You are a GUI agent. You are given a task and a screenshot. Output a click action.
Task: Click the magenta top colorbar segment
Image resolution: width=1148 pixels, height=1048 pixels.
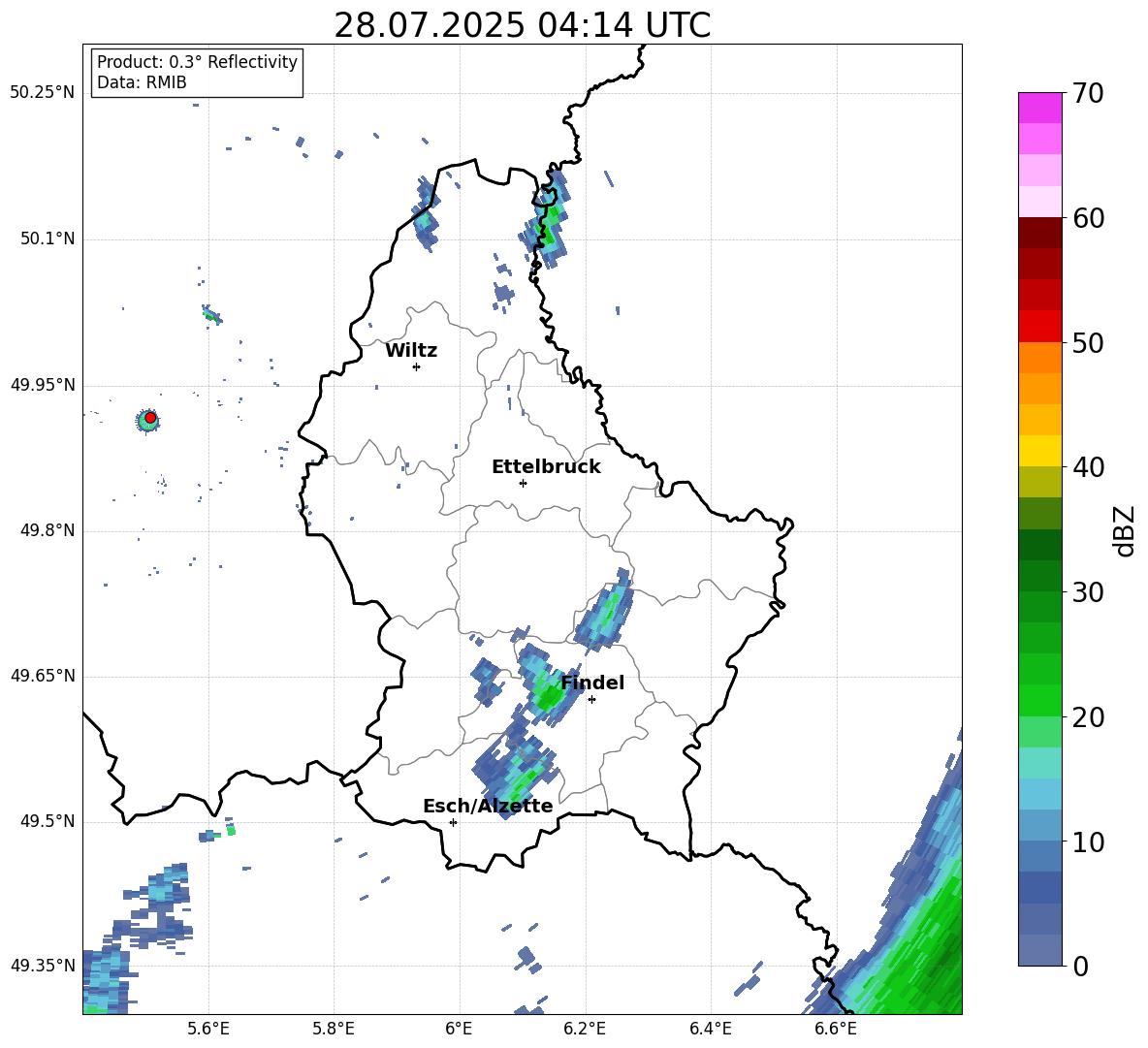click(1039, 108)
